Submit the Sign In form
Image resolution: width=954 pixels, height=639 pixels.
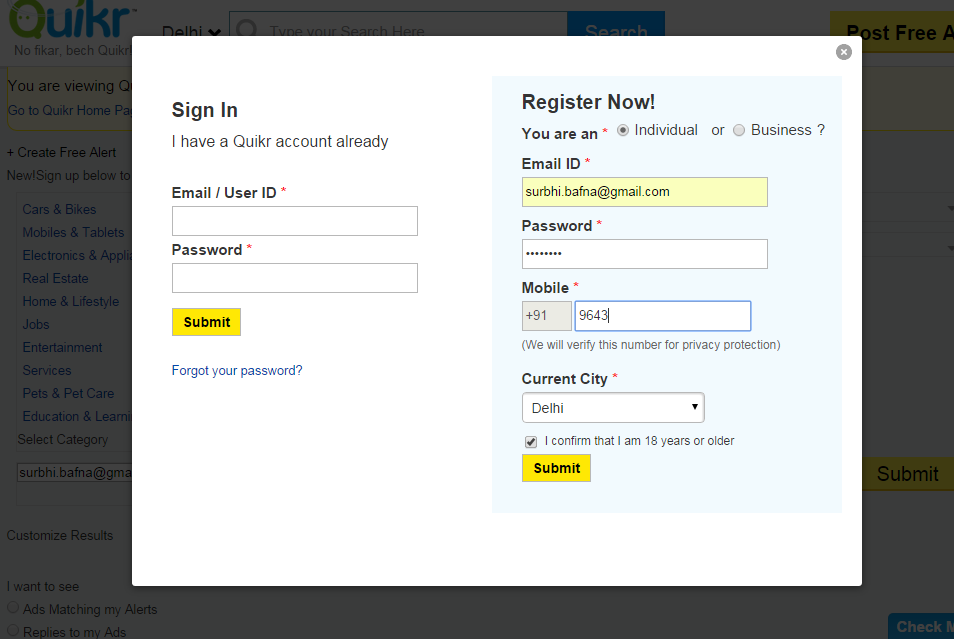(206, 322)
